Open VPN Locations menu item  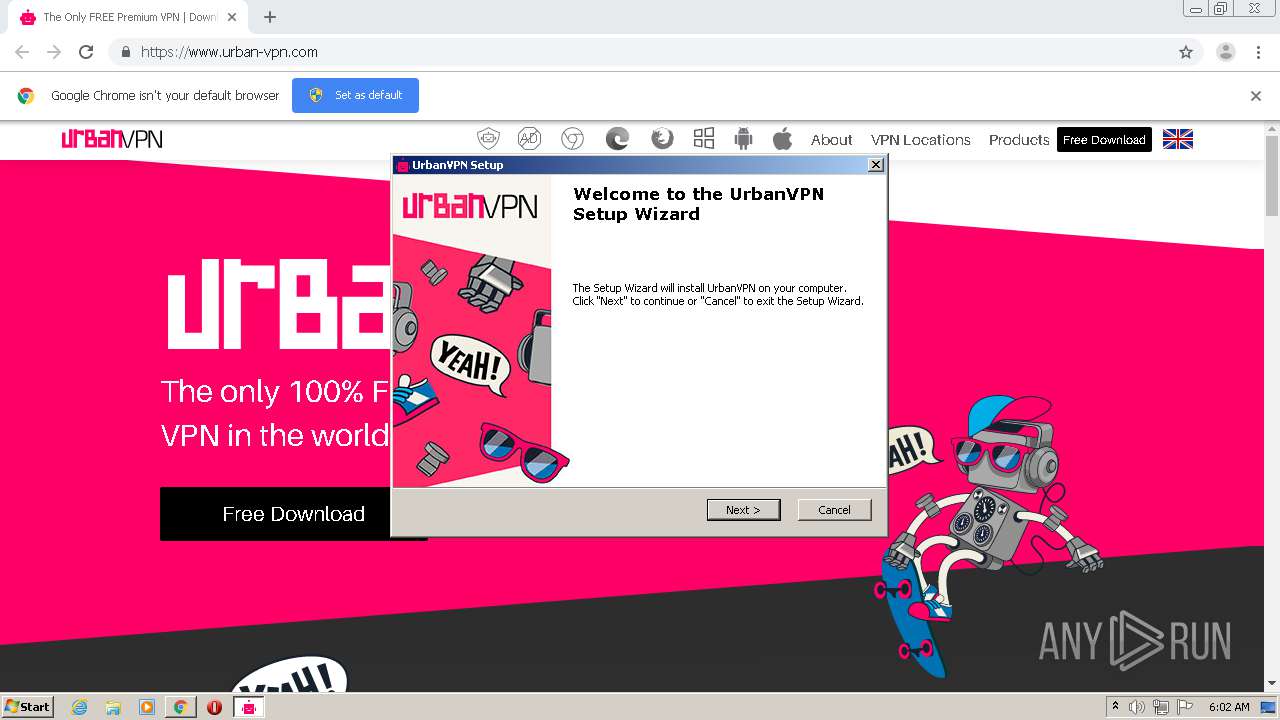point(921,140)
